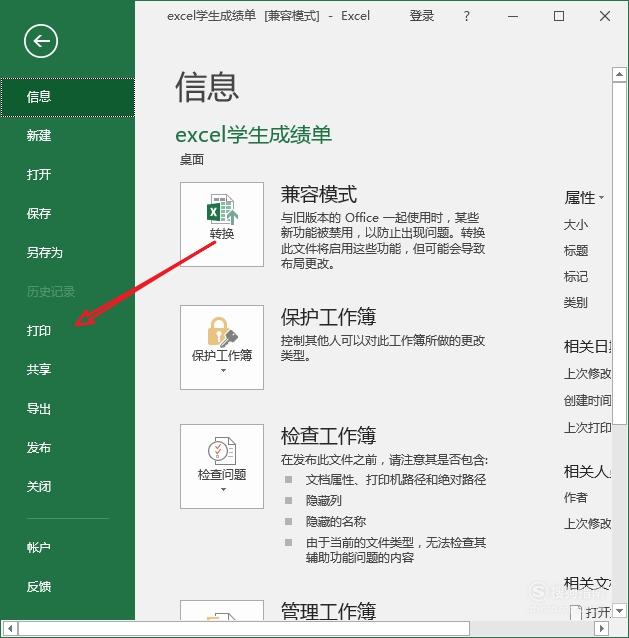
Task: Expand the 保护工作簿 button dropdown arrow
Action: 223,371
